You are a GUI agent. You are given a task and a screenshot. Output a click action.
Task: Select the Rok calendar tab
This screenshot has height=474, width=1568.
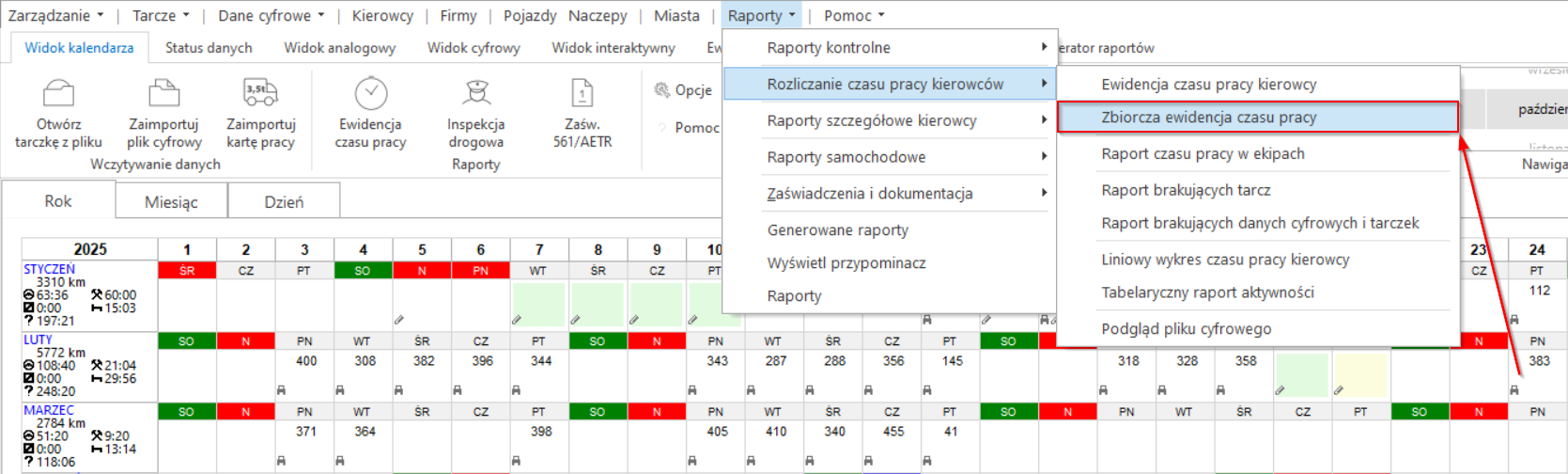click(58, 201)
